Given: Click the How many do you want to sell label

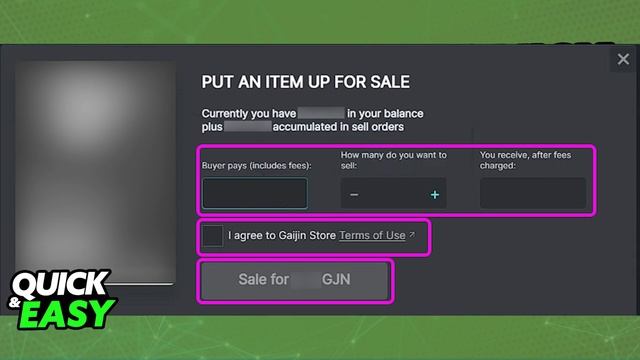Looking at the screenshot, I should click(393, 160).
